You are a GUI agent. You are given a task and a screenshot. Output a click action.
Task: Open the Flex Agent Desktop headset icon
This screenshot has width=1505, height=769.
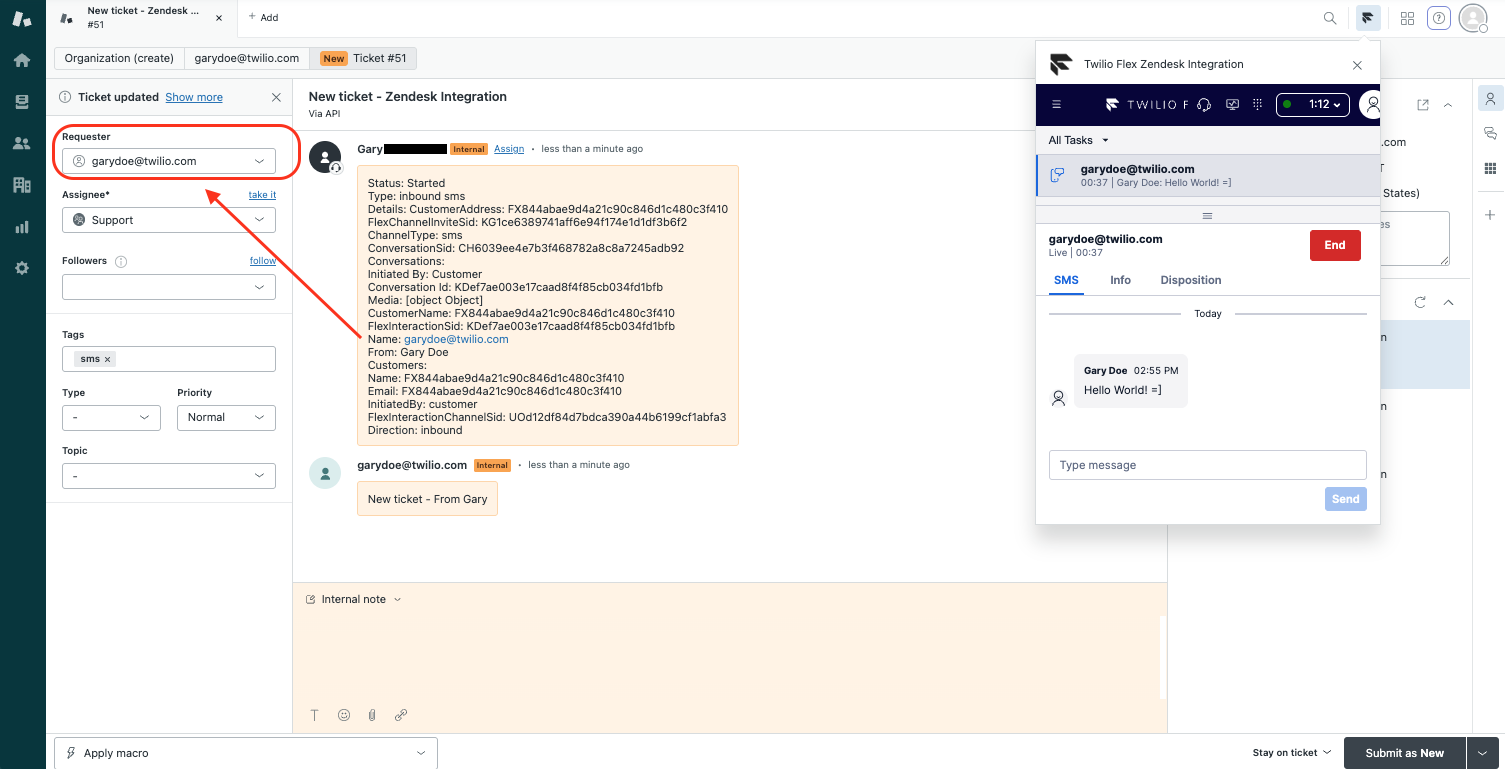[1204, 104]
